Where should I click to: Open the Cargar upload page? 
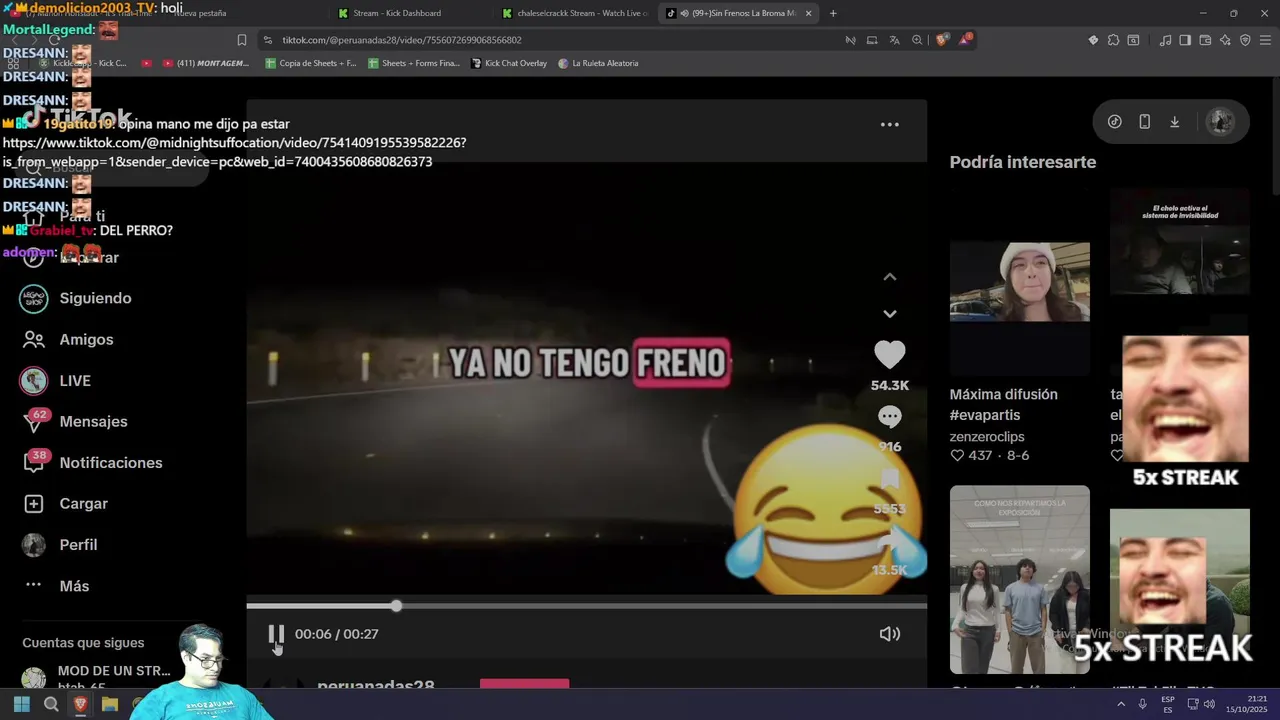tap(83, 503)
